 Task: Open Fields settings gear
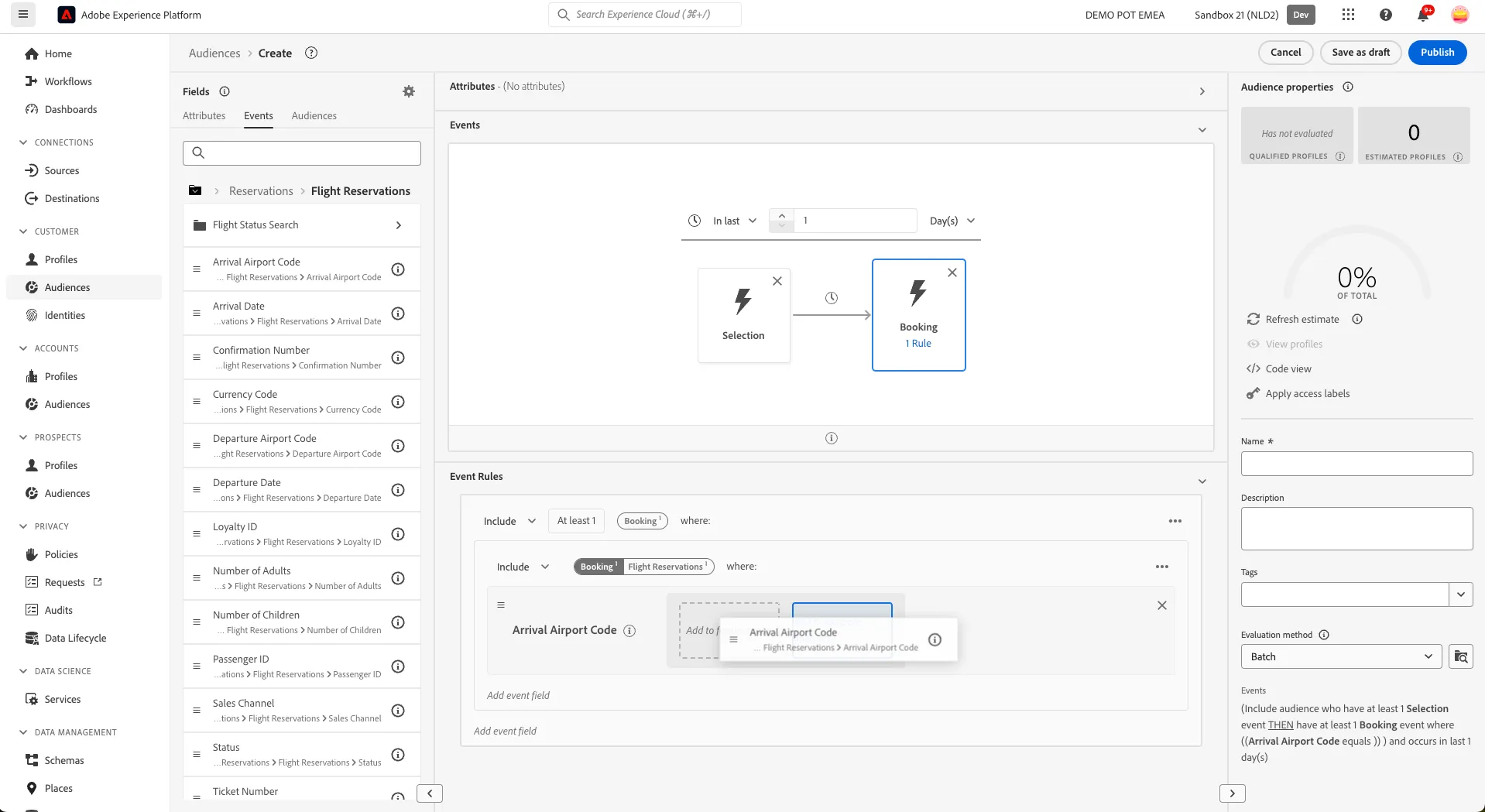click(409, 91)
